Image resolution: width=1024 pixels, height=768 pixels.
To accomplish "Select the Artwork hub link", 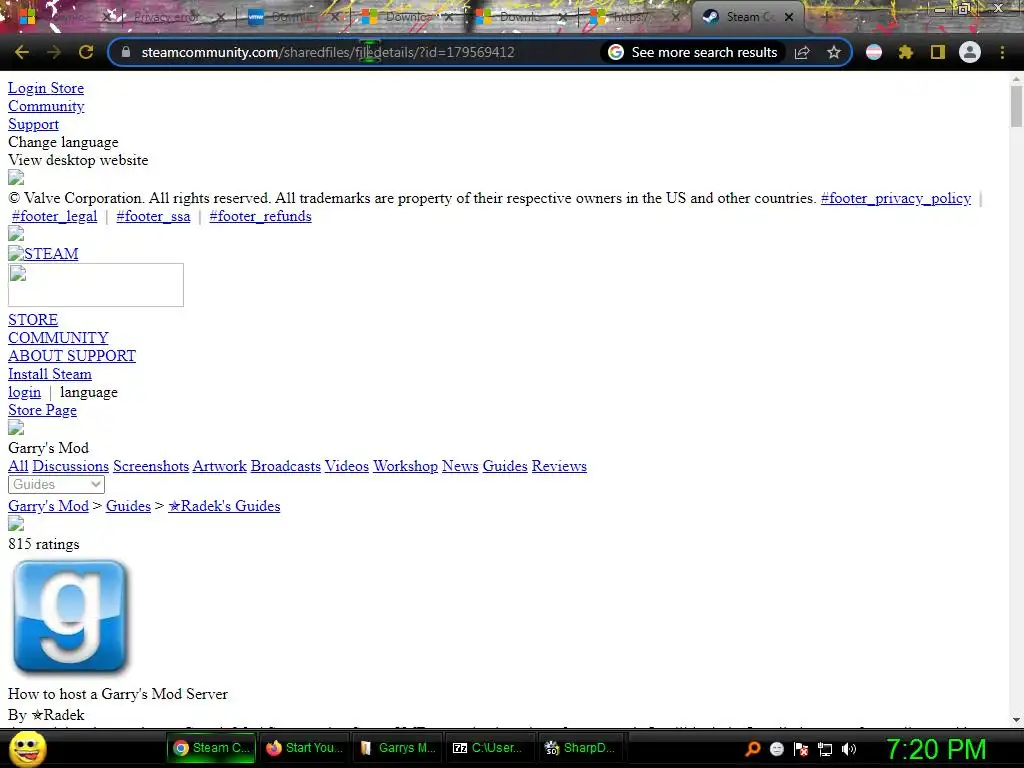I will pyautogui.click(x=219, y=466).
